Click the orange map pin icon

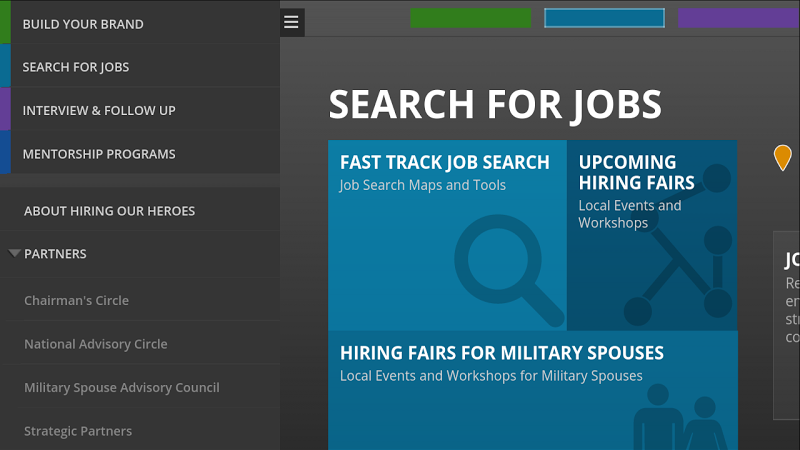(x=782, y=158)
